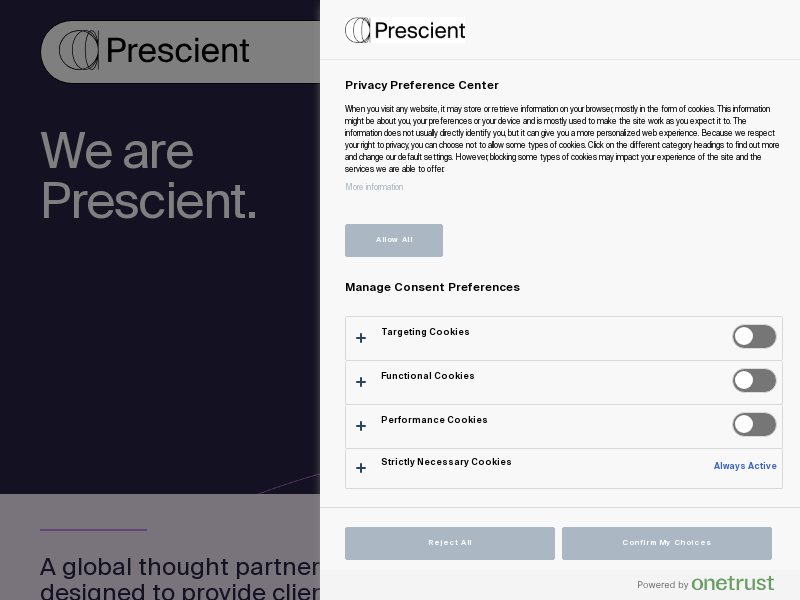Select the Performance Cookies heading text
This screenshot has height=600, width=800.
pyautogui.click(x=434, y=420)
